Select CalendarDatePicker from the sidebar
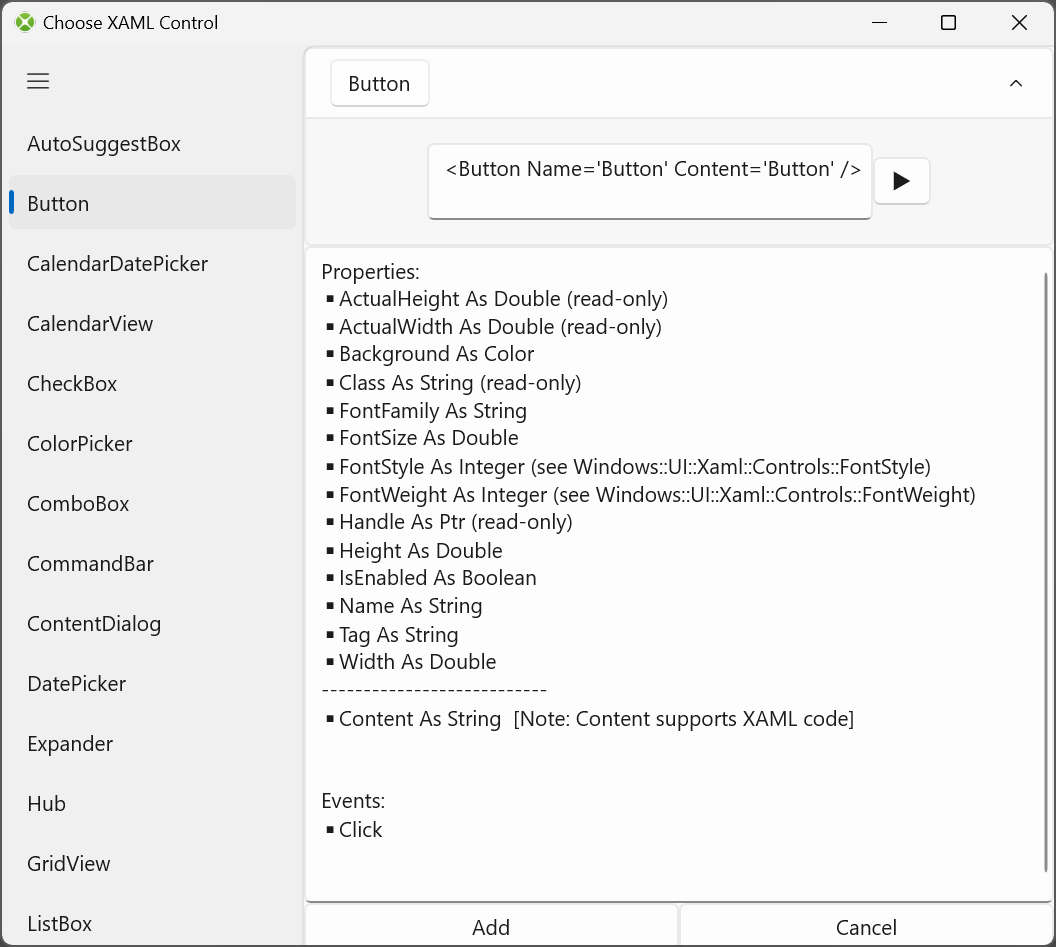Screen dimensions: 1056x947 point(117,264)
